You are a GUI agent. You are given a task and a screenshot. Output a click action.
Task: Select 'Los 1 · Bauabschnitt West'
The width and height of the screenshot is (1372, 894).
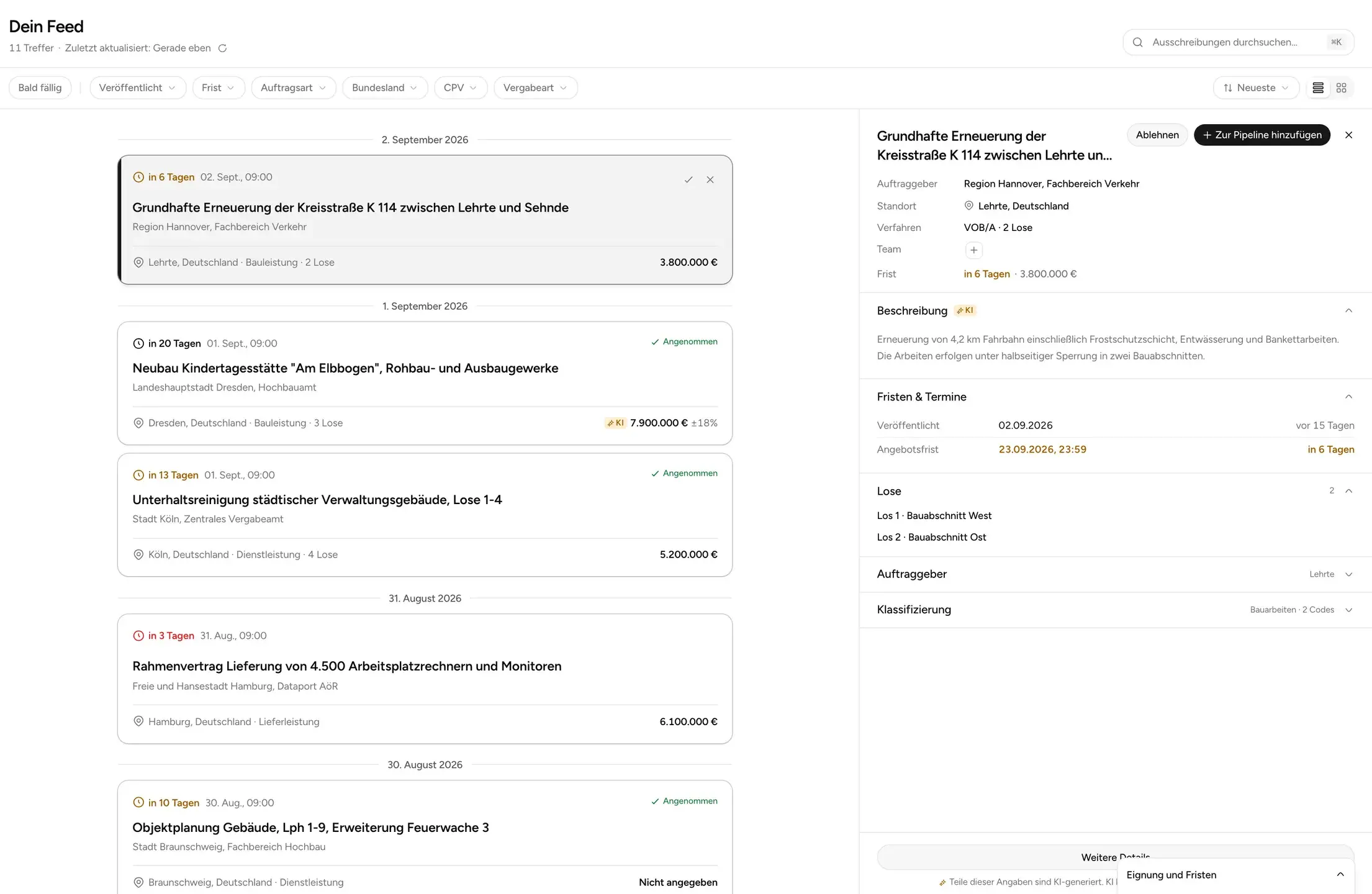click(934, 516)
